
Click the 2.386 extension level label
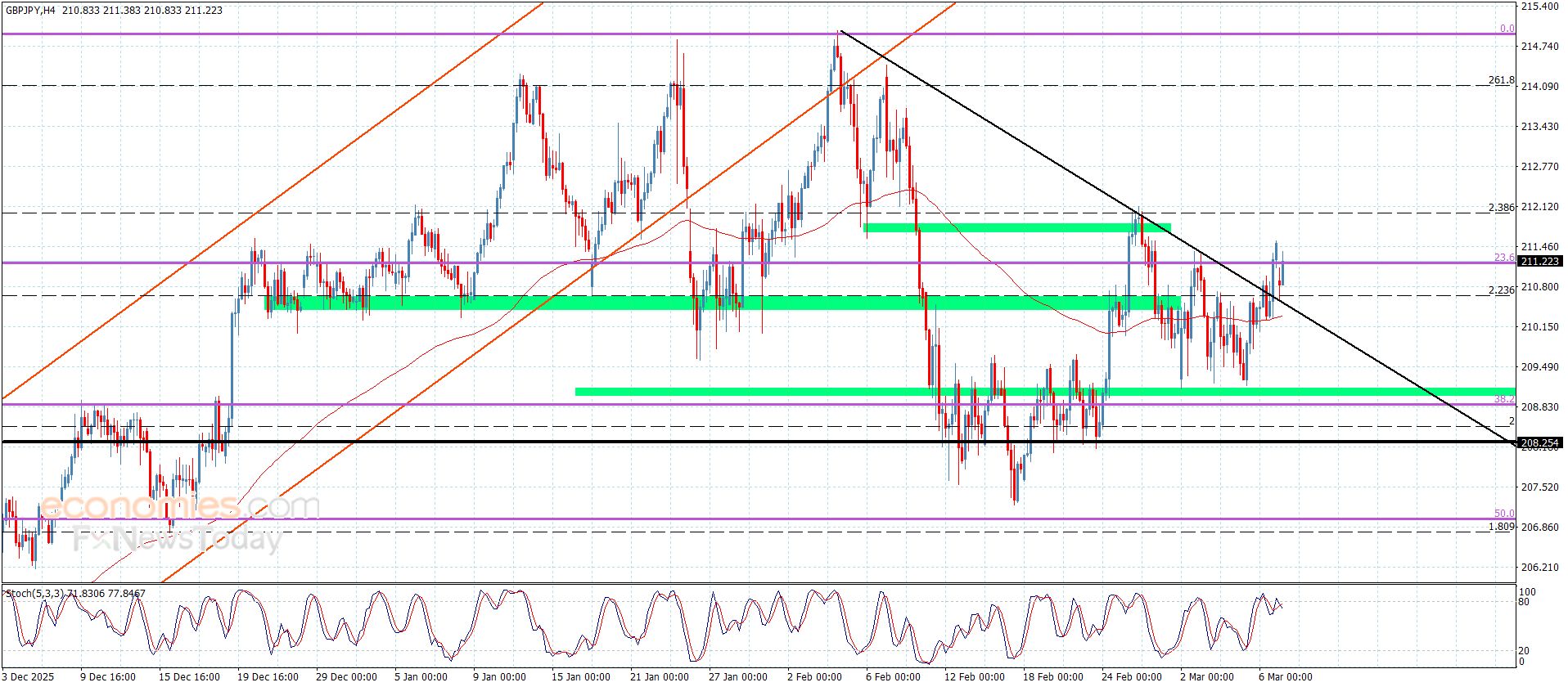(x=1501, y=208)
